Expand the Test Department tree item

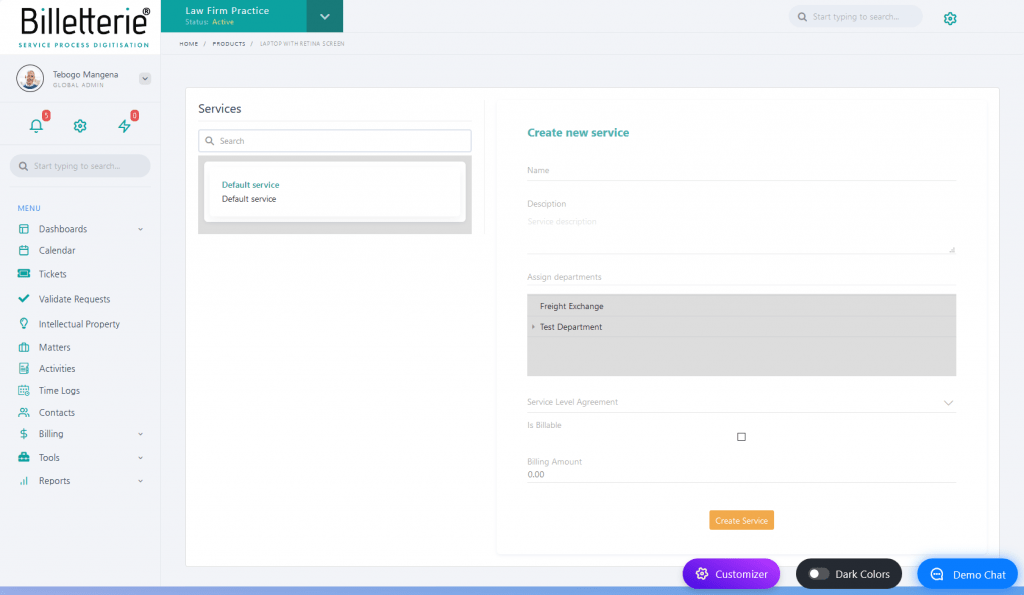coord(532,327)
